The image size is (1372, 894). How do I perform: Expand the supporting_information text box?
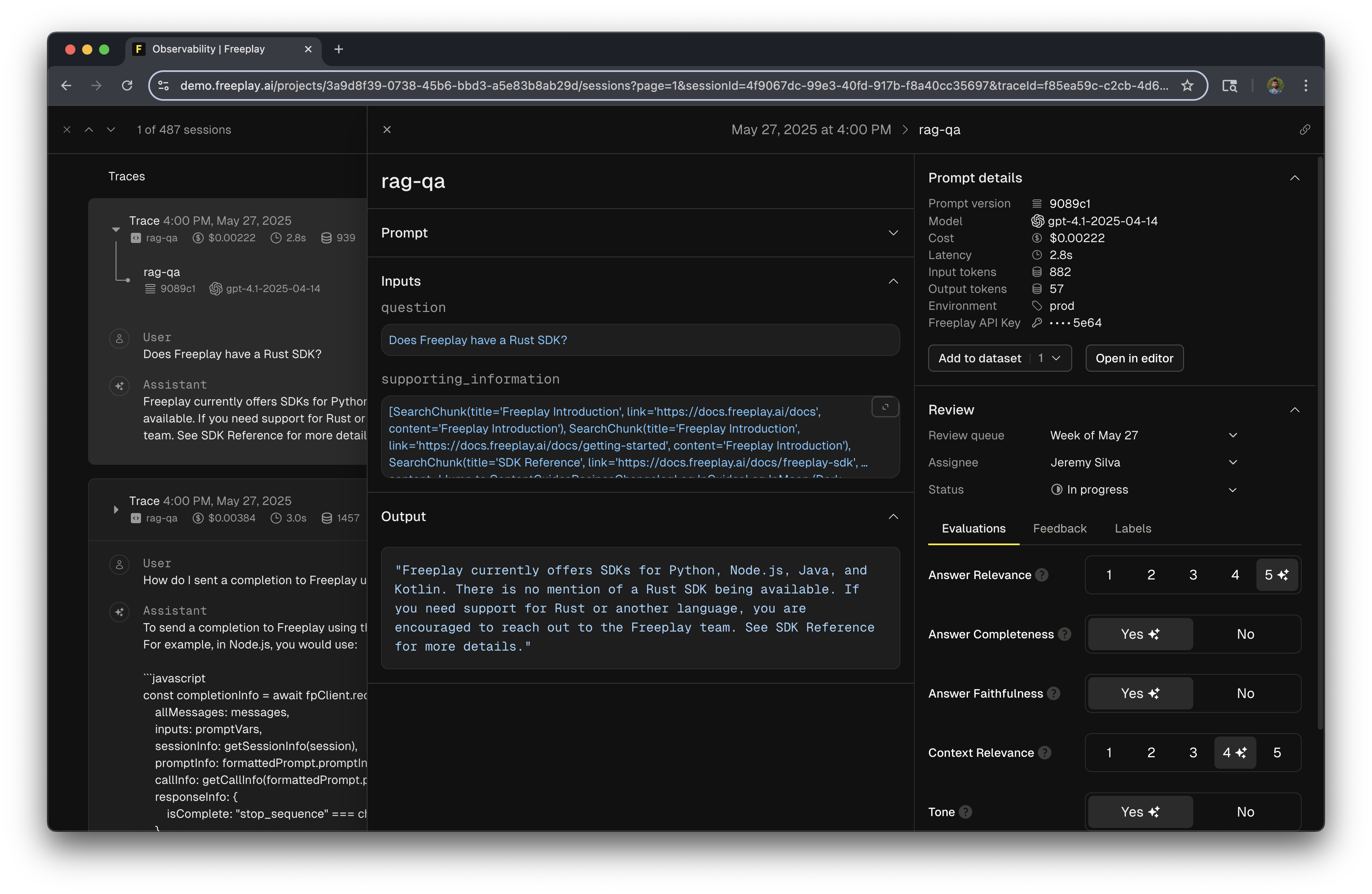(x=885, y=407)
